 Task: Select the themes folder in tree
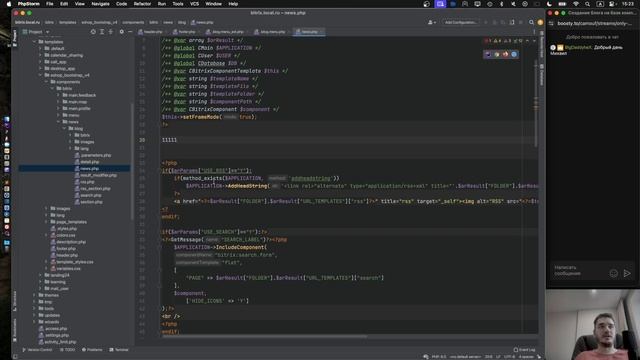tap(49, 296)
